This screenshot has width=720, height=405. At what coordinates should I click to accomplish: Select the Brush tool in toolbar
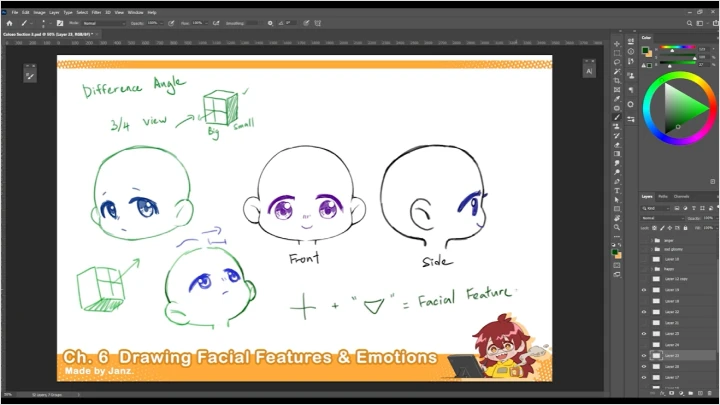click(x=617, y=117)
